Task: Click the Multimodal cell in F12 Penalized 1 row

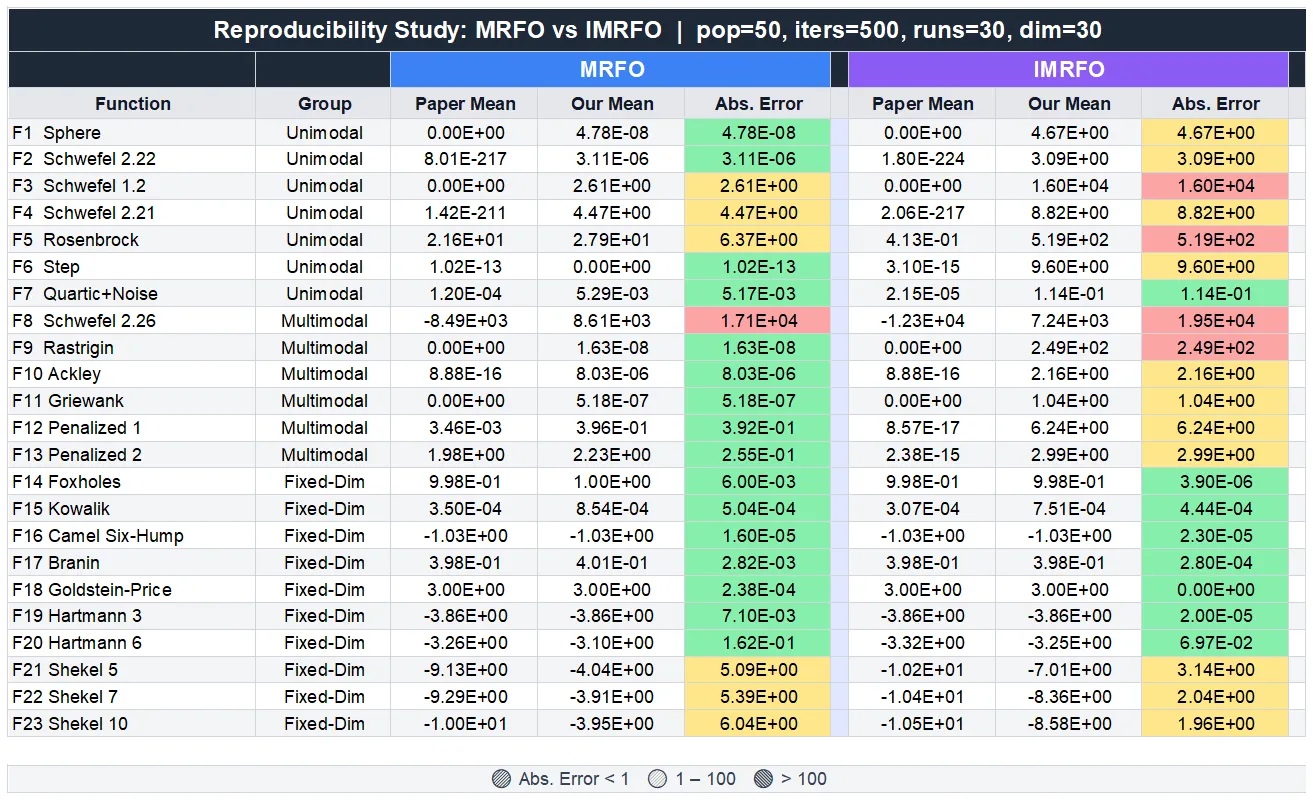Action: pos(324,428)
